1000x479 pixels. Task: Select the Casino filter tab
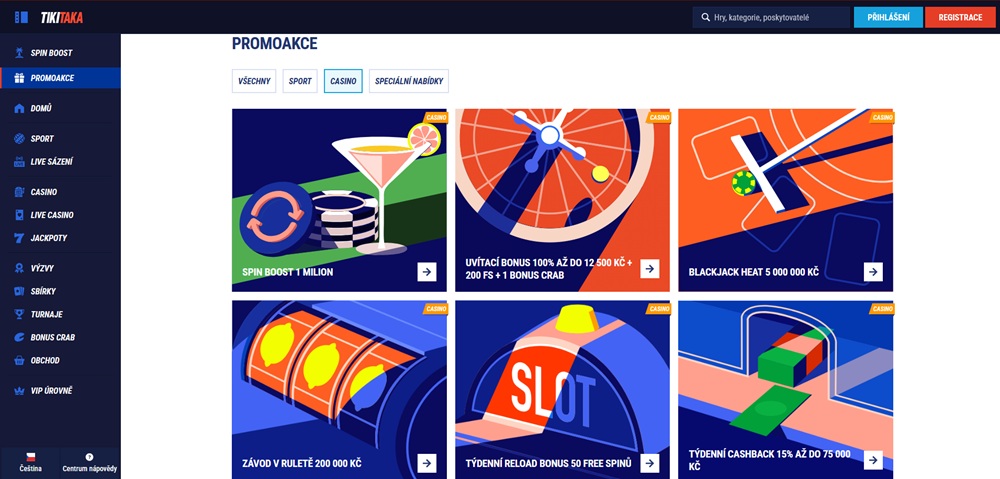tap(343, 81)
